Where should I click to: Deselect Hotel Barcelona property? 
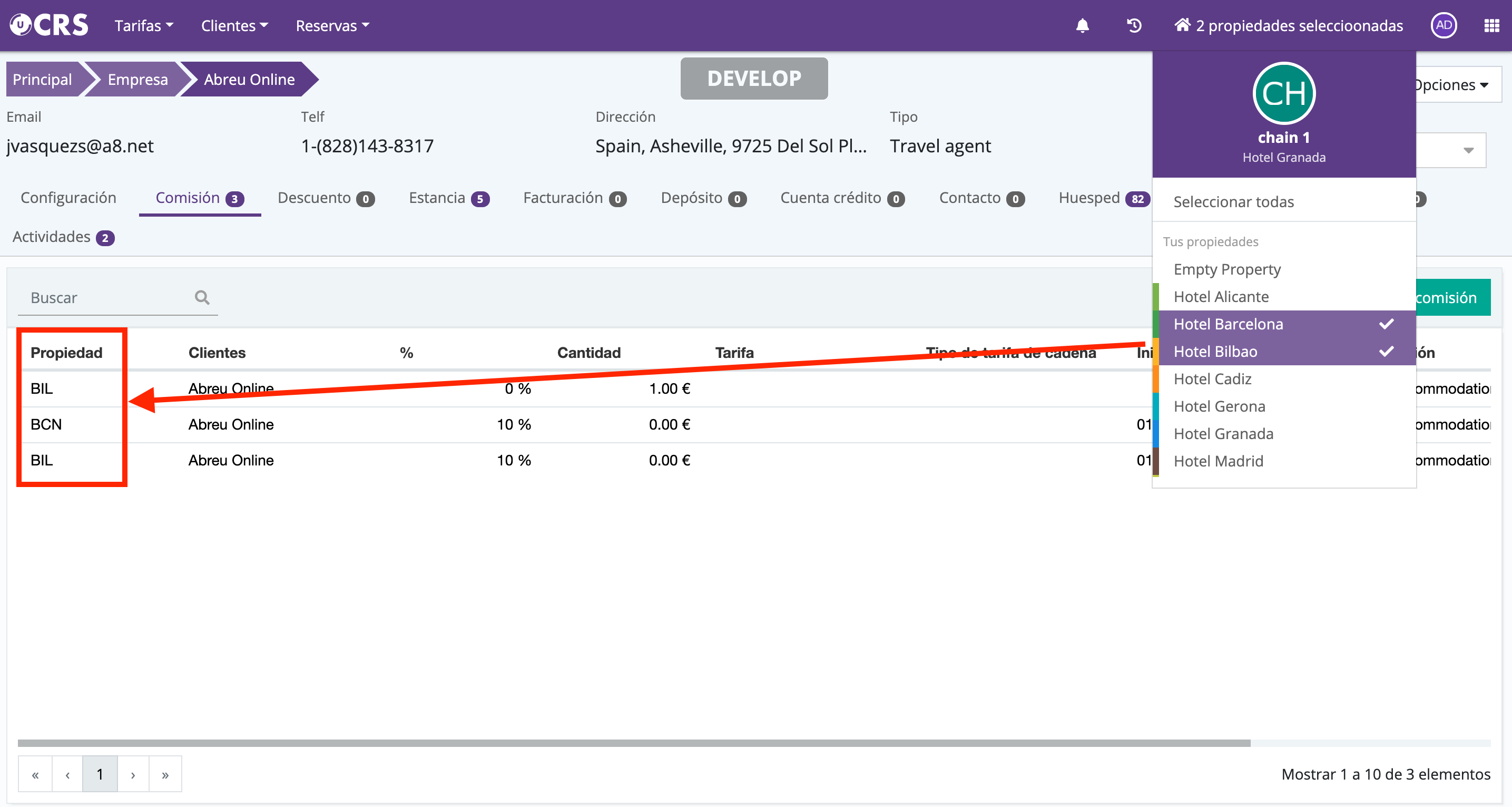coord(1284,324)
